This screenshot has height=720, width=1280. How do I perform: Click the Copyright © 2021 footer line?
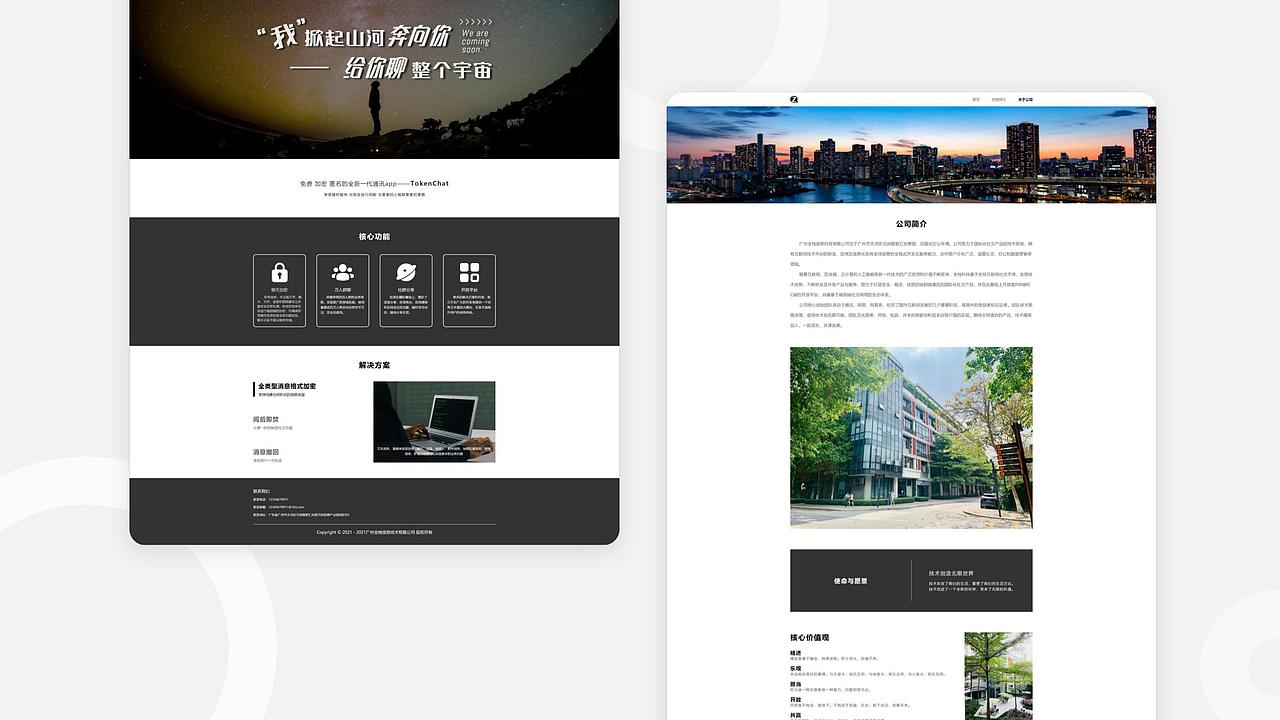point(374,532)
